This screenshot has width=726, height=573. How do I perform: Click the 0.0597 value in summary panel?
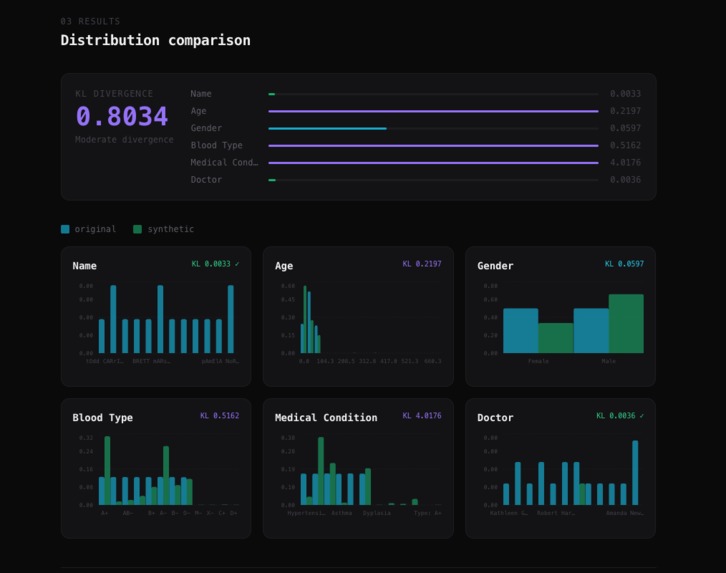pyautogui.click(x=625, y=128)
